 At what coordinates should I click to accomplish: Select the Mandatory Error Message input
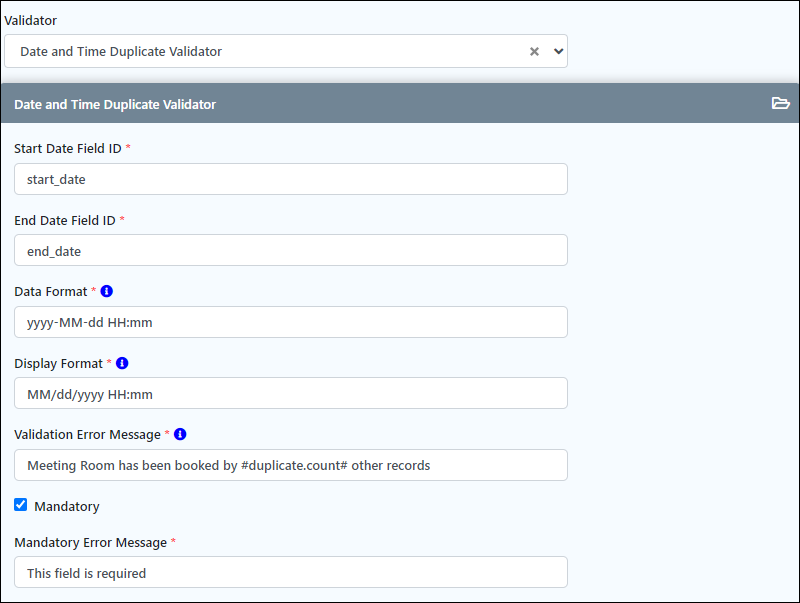(x=291, y=572)
